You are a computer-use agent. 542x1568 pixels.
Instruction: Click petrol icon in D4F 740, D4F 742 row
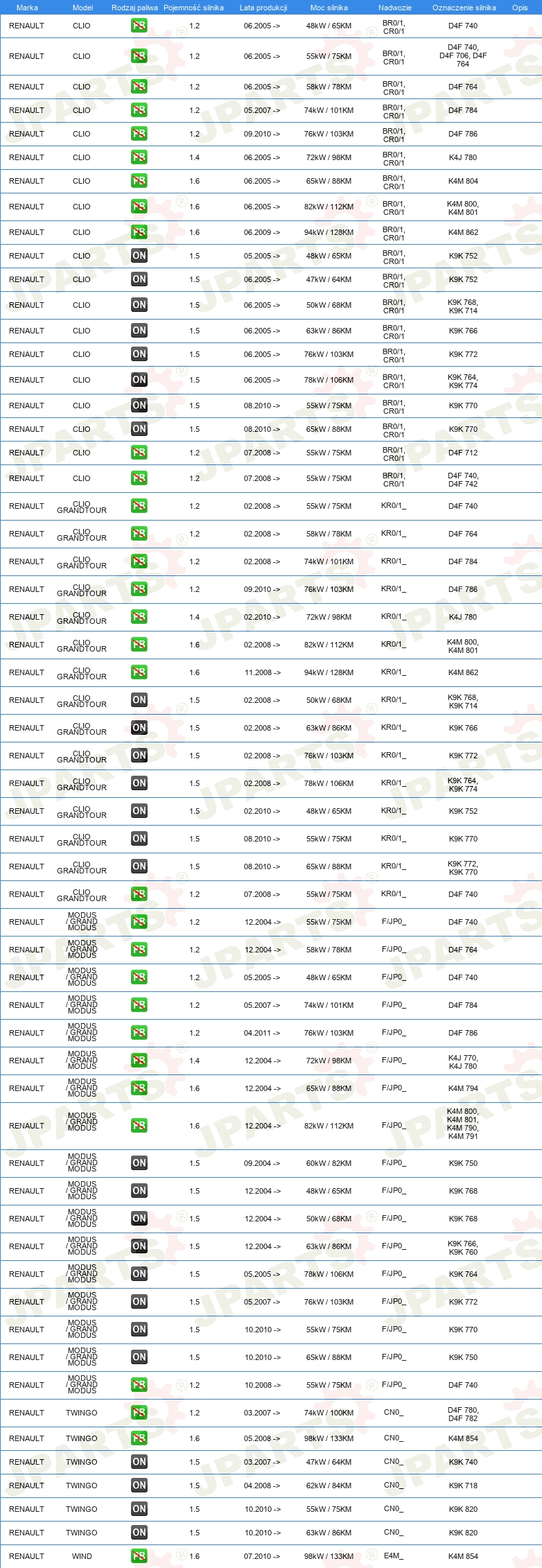click(139, 478)
